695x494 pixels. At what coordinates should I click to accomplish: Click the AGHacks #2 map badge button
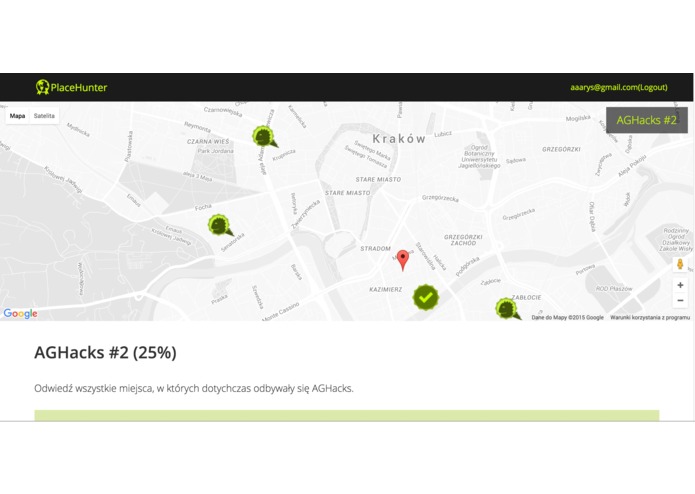click(x=647, y=120)
